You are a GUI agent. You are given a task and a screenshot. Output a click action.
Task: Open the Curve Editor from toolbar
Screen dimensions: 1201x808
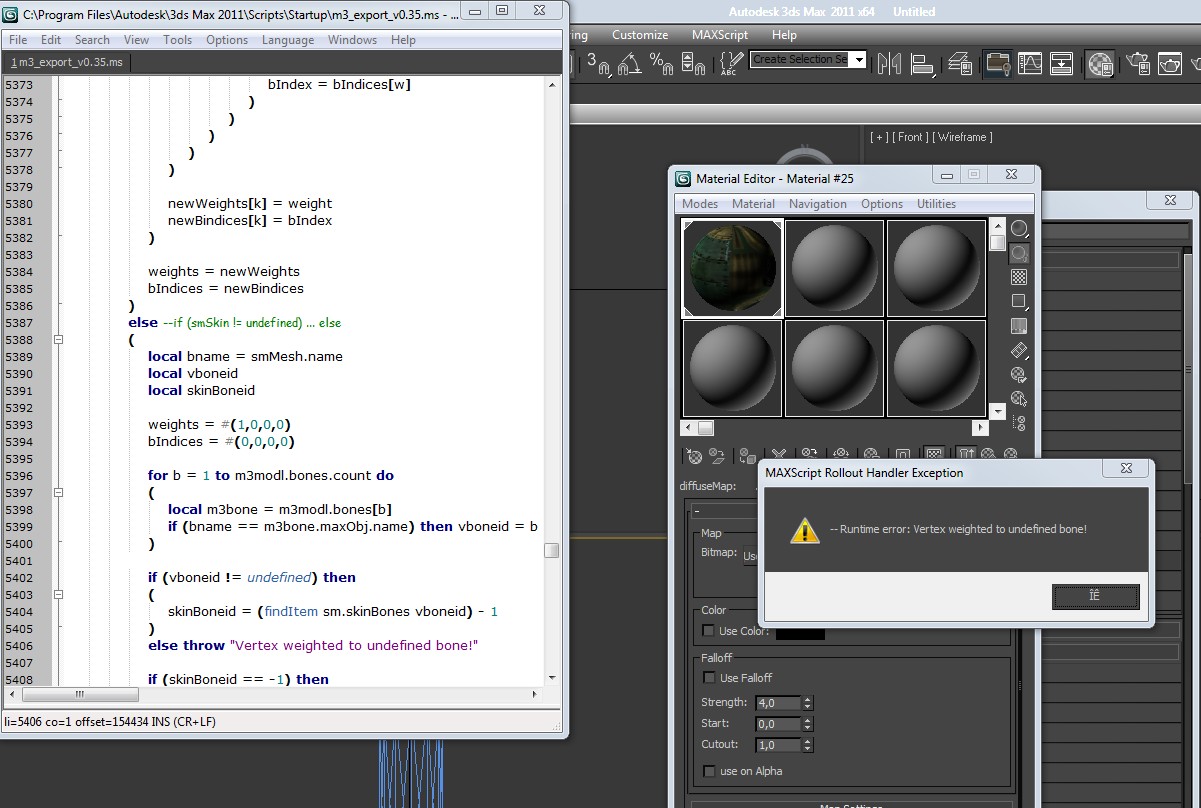coord(1030,64)
